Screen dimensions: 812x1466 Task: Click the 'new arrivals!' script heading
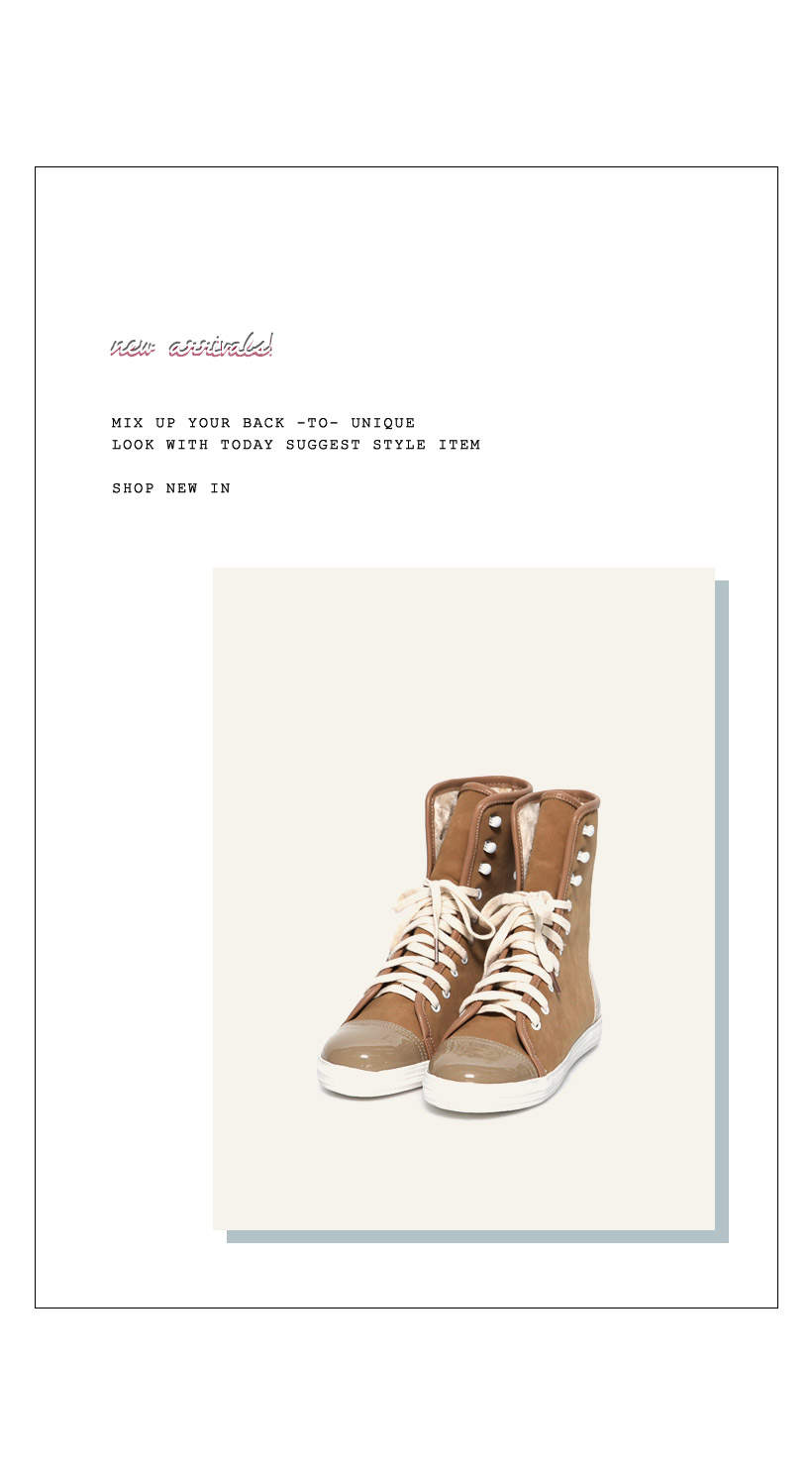point(191,347)
